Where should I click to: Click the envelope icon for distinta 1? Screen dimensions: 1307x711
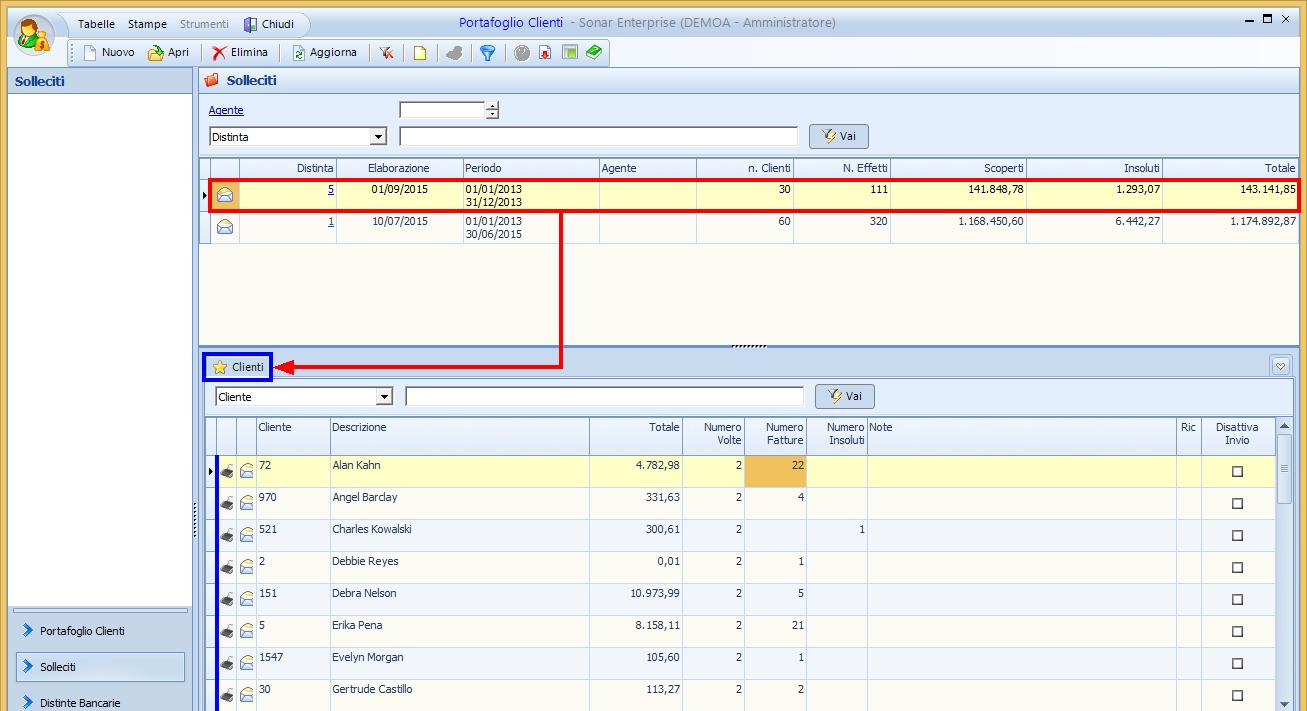tap(225, 227)
